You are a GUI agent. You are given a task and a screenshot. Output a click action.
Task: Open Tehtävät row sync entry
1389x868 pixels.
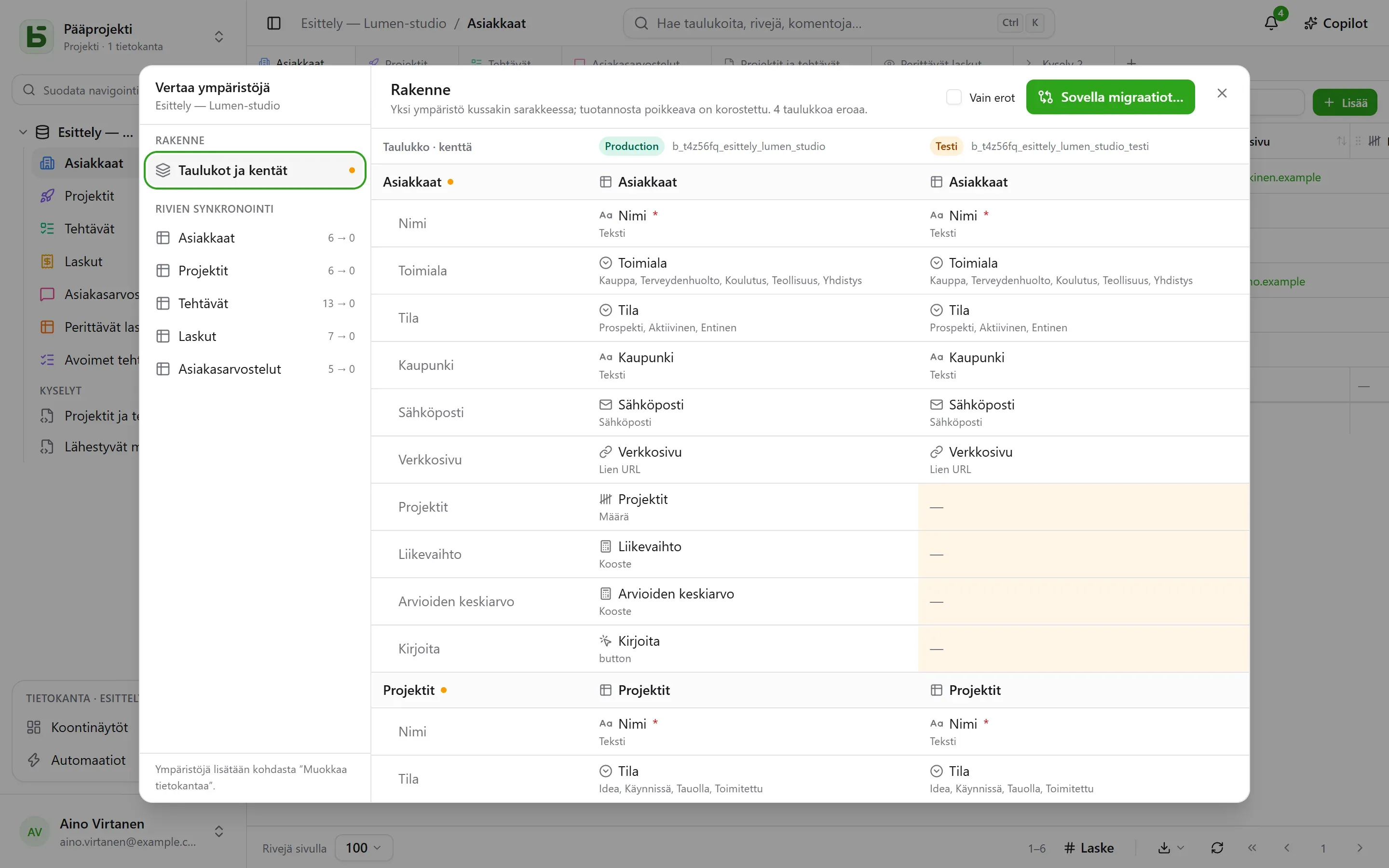(255, 303)
